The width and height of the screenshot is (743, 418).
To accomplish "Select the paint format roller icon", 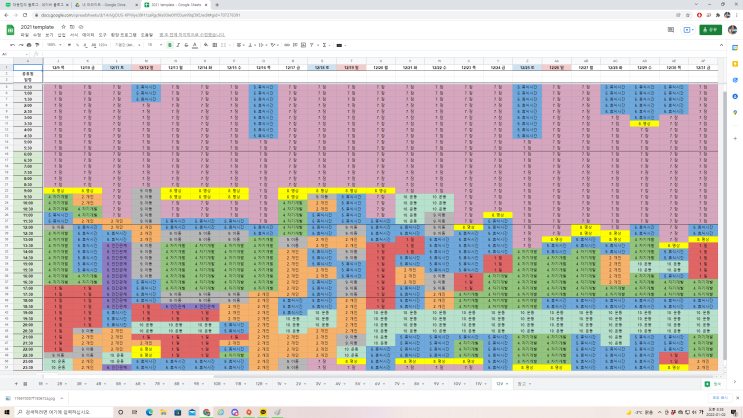I will 37,45.
